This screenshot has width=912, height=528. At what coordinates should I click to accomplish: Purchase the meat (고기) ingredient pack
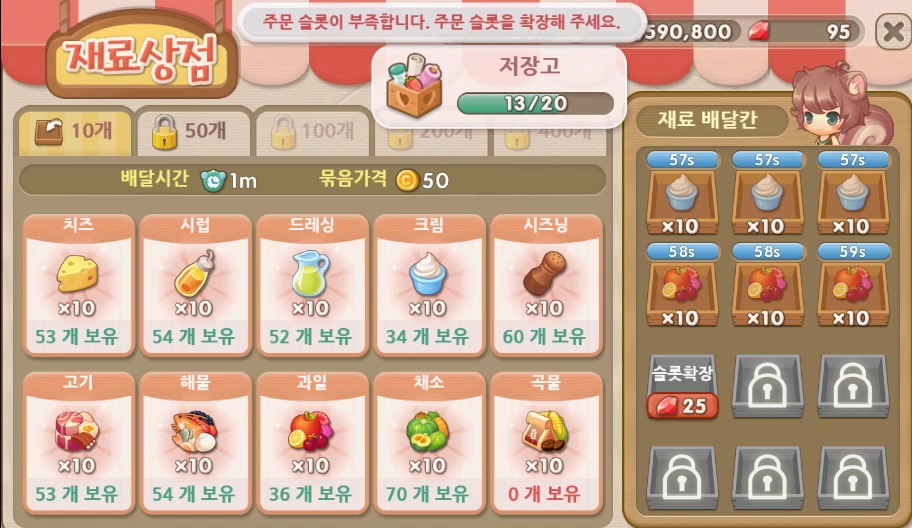point(79,443)
